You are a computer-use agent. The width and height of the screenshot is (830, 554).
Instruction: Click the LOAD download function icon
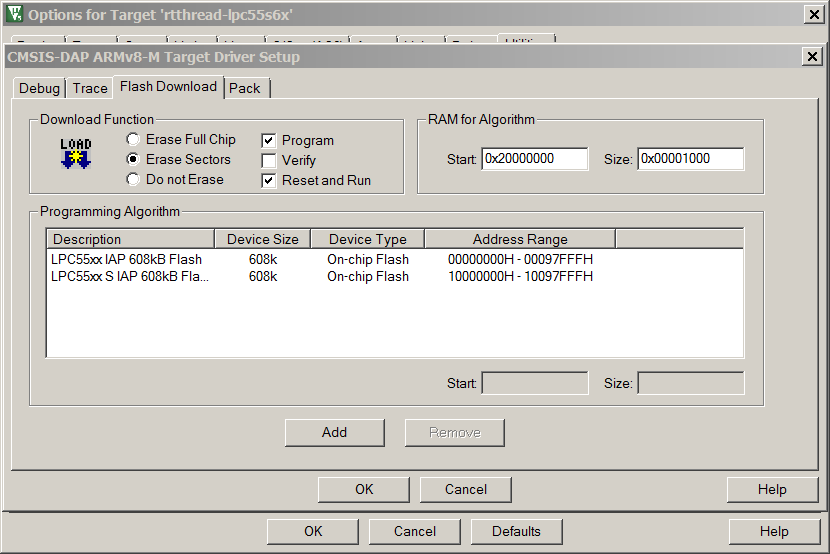pos(76,153)
